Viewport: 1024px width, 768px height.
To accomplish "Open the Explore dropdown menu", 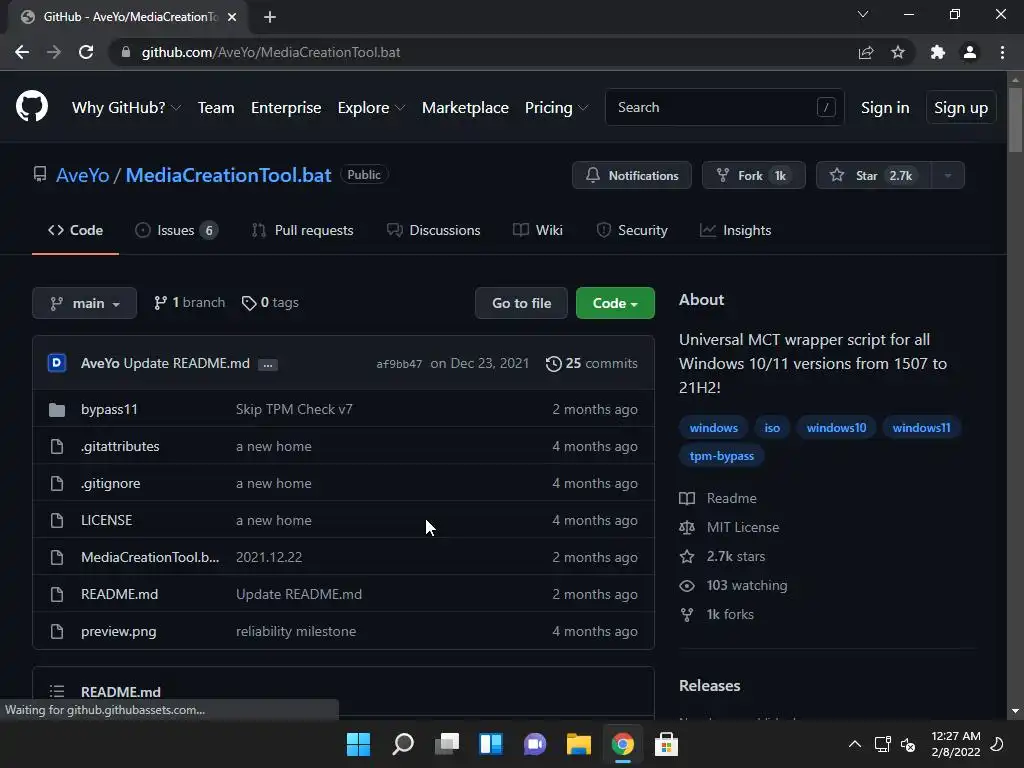I will pos(371,108).
